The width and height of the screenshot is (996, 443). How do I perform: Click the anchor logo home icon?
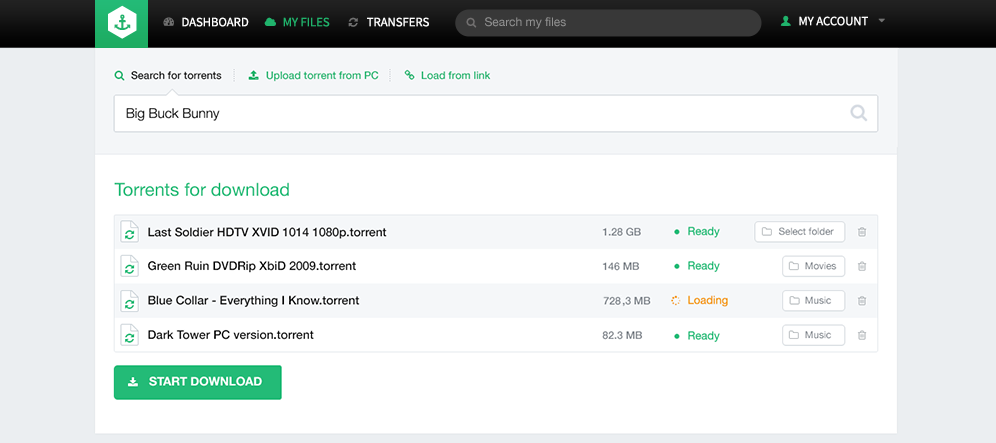pos(121,23)
